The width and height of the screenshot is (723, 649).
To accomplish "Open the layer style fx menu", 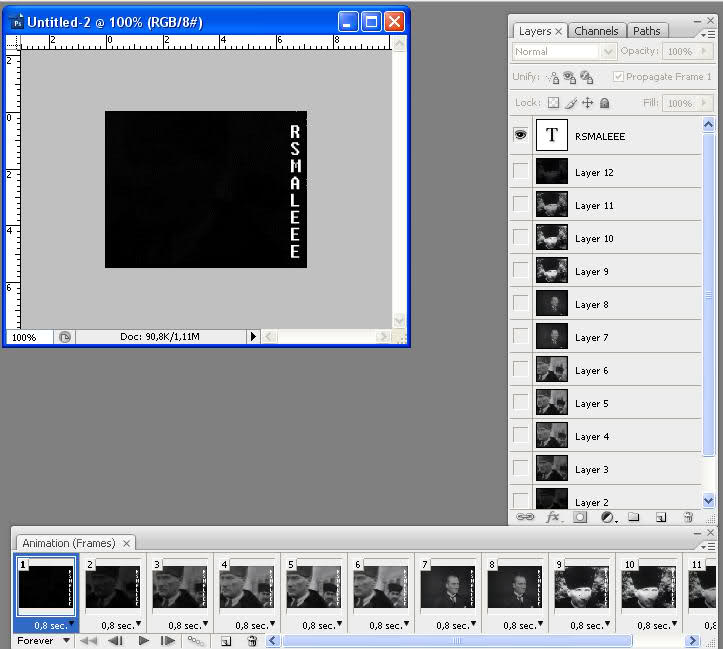I will pyautogui.click(x=553, y=517).
